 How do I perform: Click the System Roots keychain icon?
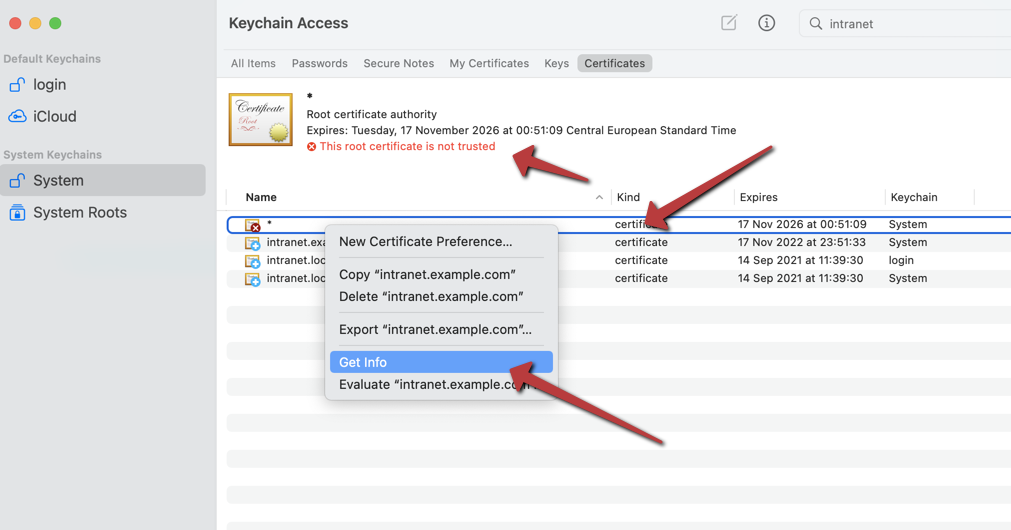(17, 212)
